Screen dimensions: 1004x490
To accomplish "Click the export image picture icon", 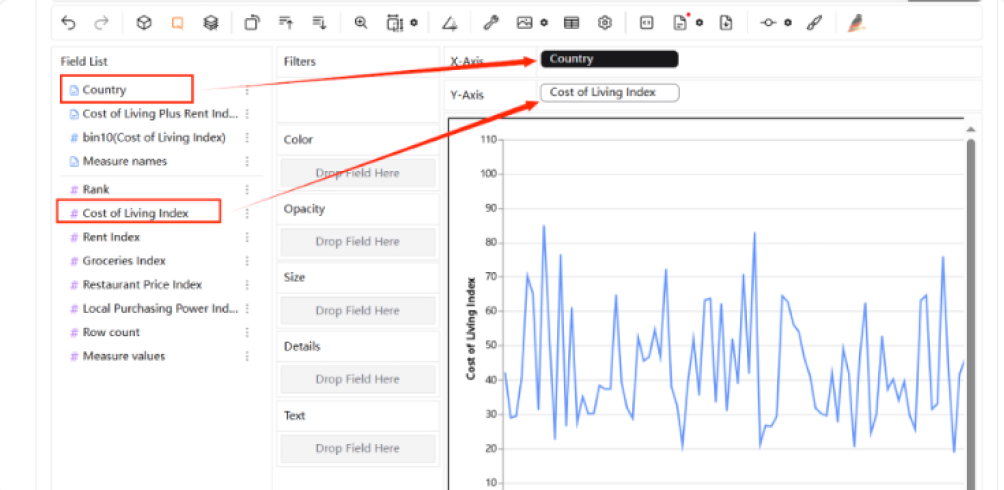I will pyautogui.click(x=524, y=23).
